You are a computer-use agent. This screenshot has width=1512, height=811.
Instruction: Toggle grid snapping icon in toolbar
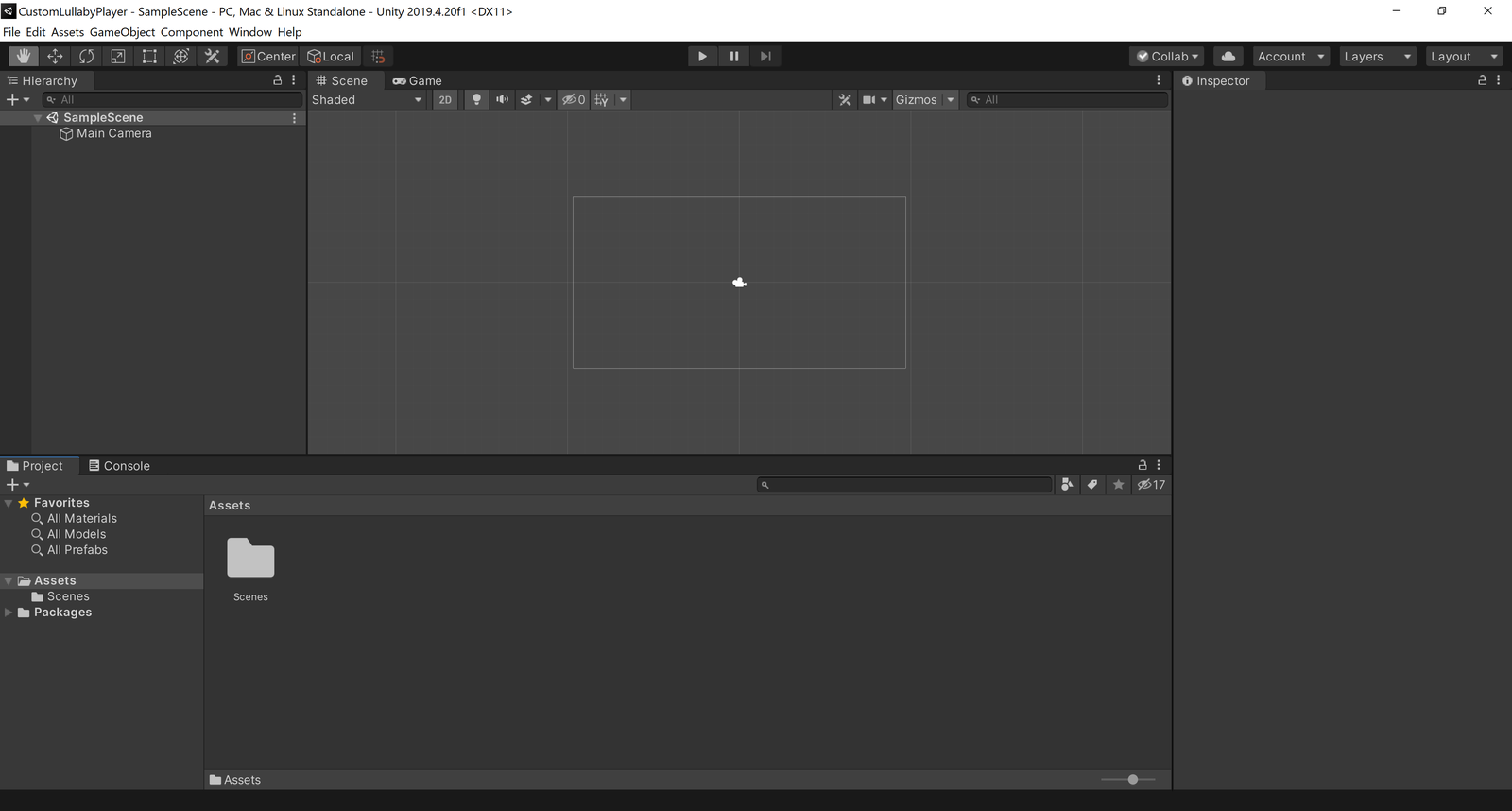tap(378, 57)
